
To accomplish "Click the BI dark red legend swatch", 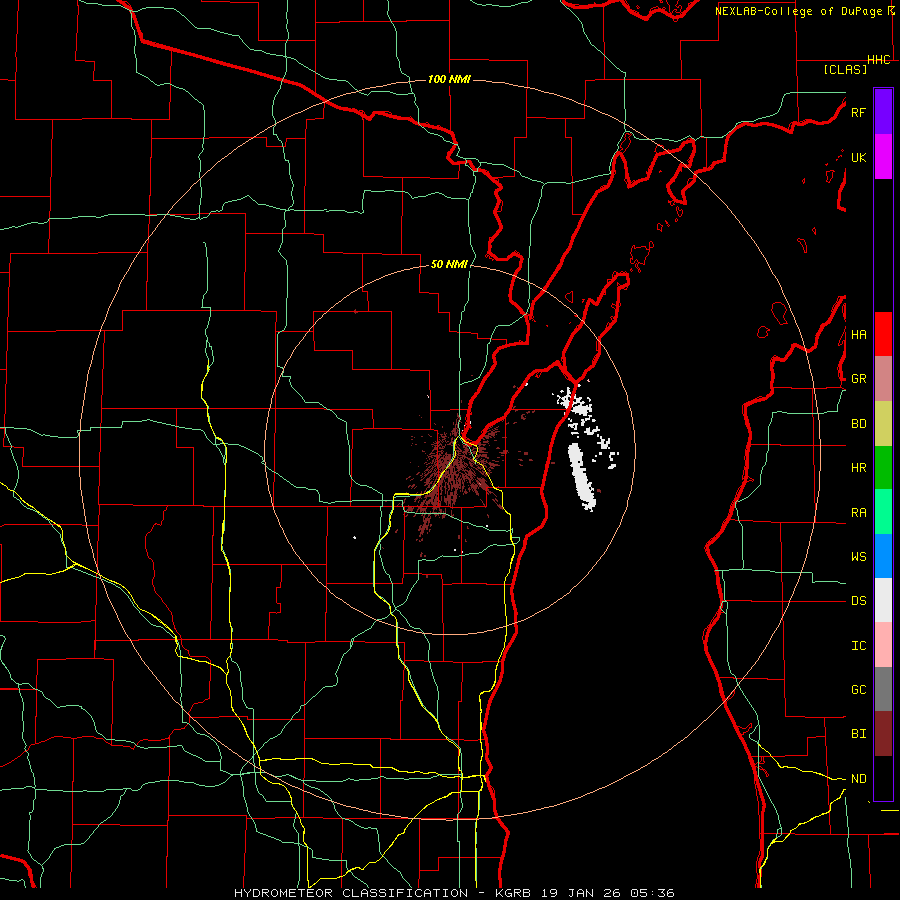I will [883, 734].
